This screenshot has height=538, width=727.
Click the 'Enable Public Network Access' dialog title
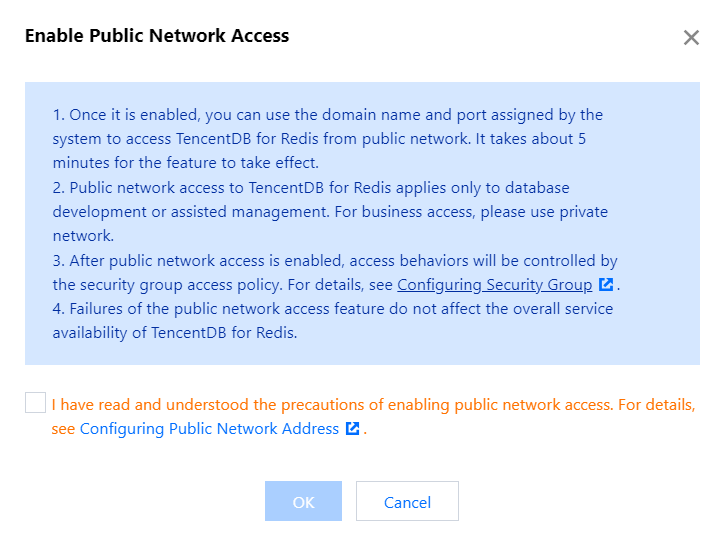point(157,36)
